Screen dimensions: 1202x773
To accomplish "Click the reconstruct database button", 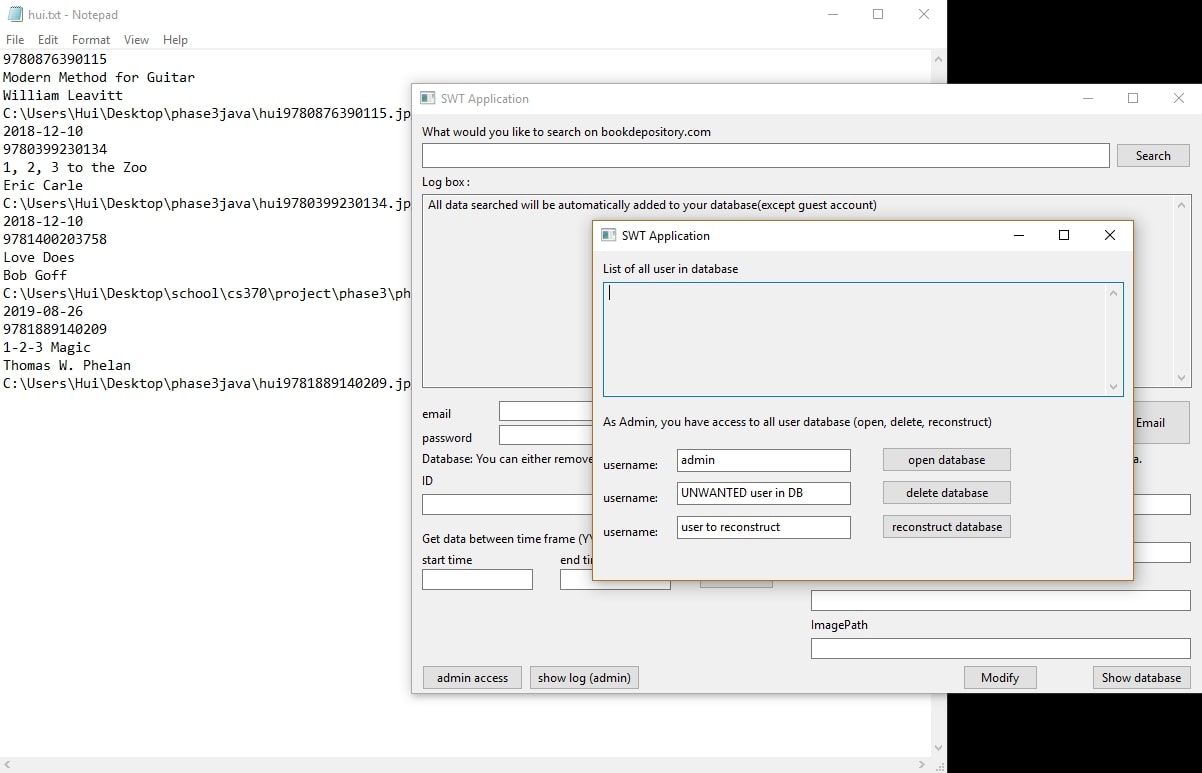I will click(x=946, y=527).
